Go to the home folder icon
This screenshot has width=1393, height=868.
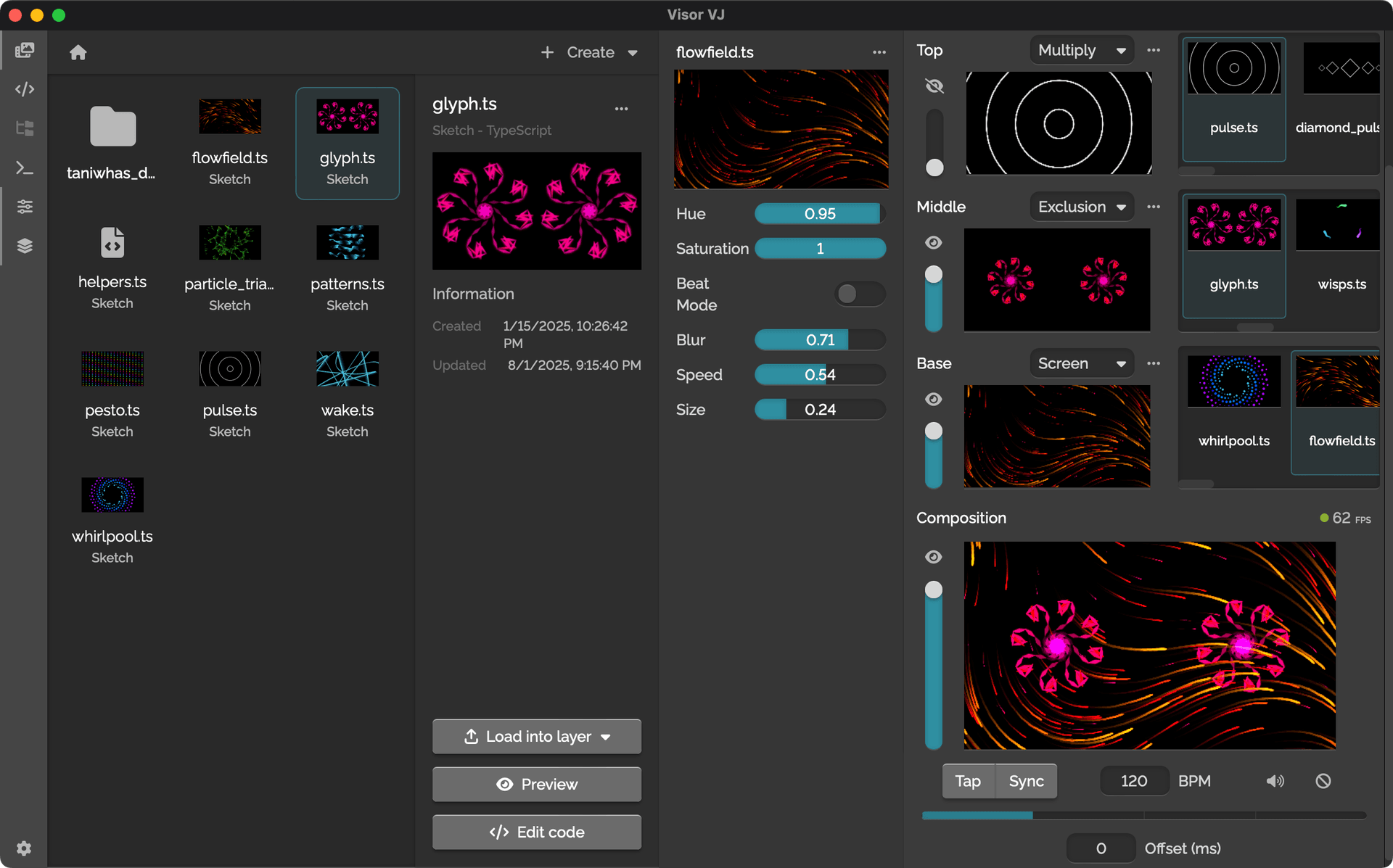[78, 52]
